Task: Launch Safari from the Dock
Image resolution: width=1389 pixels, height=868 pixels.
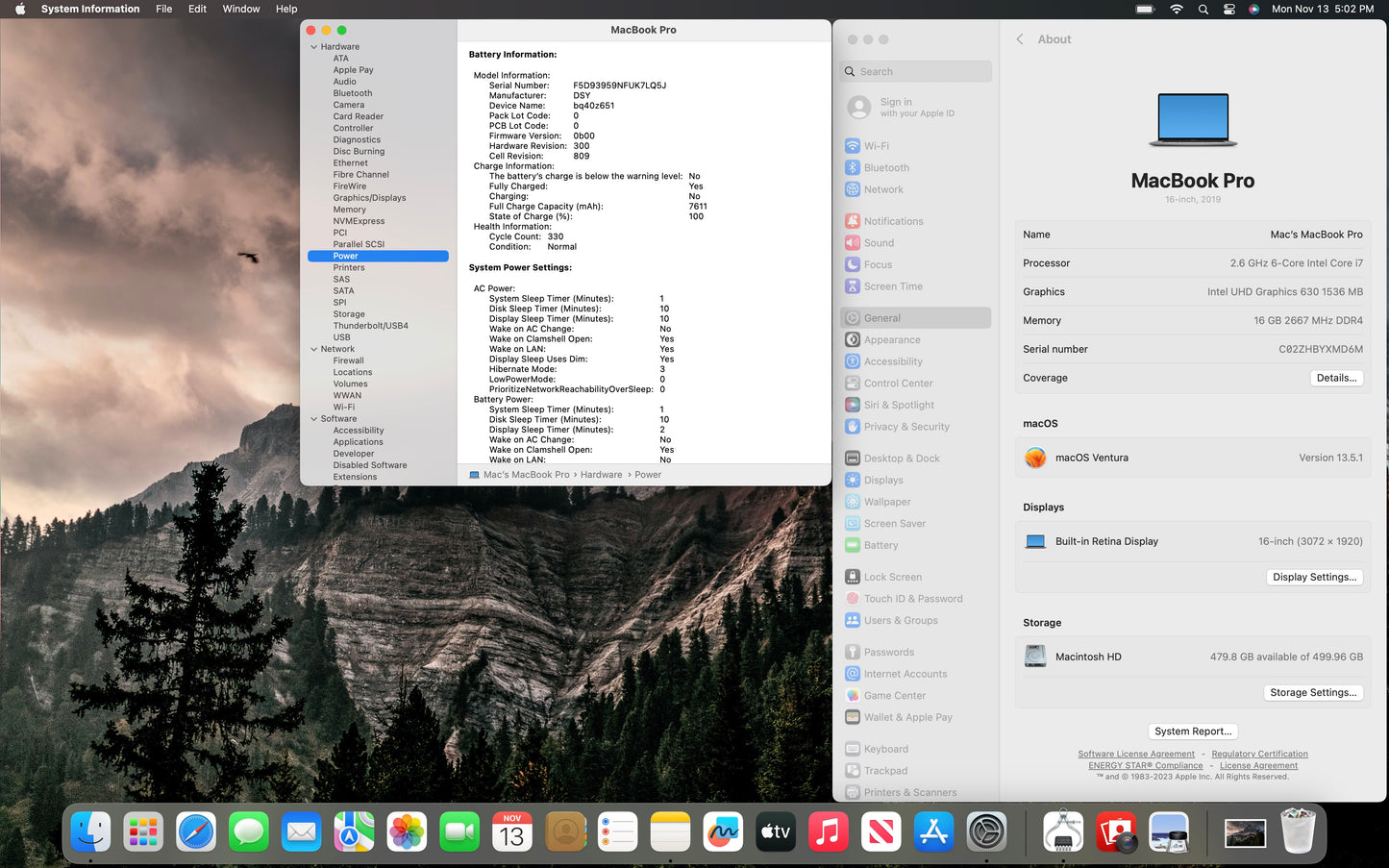Action: tap(196, 831)
